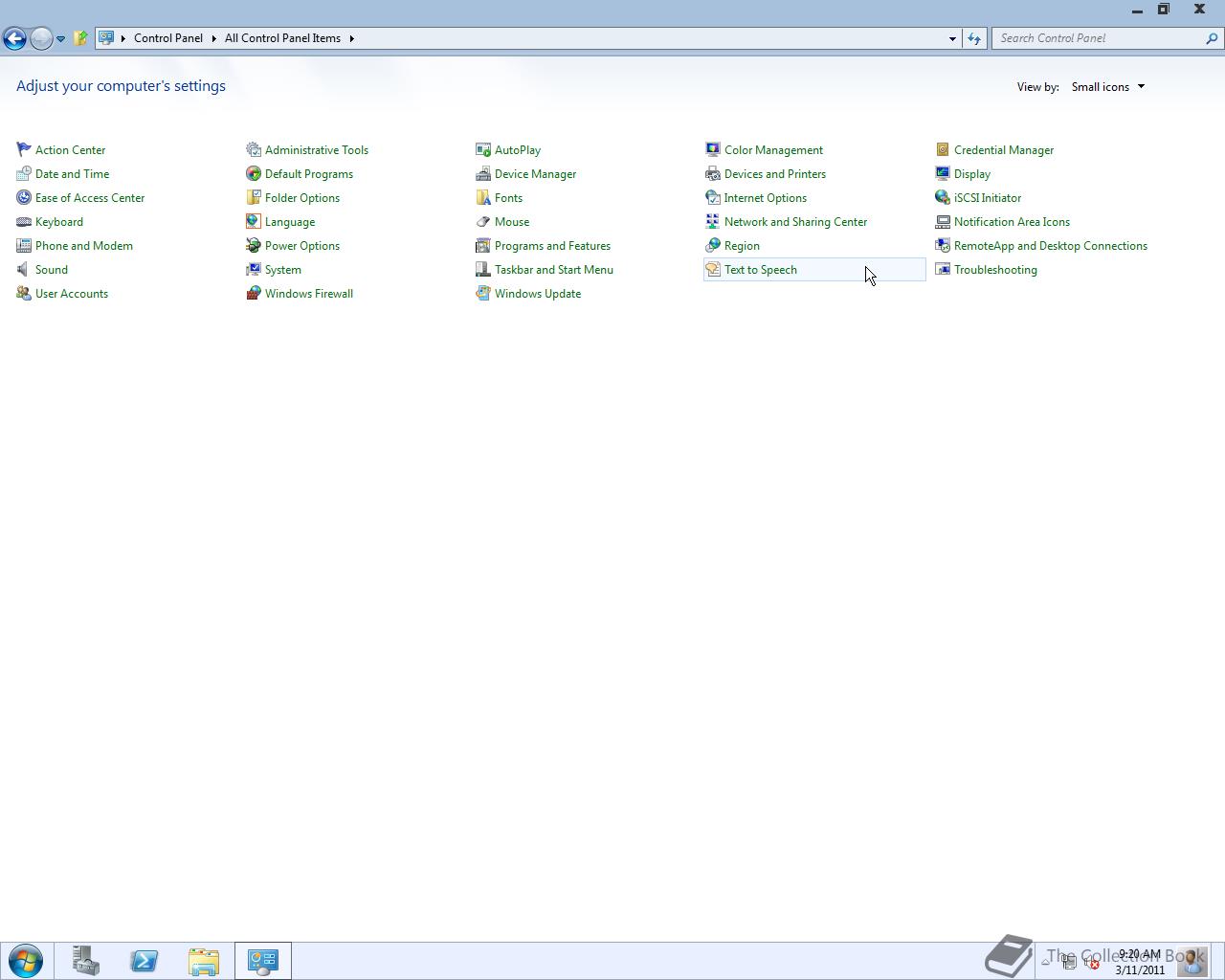Open RemoteApp and Desktop Connections link

point(1051,246)
